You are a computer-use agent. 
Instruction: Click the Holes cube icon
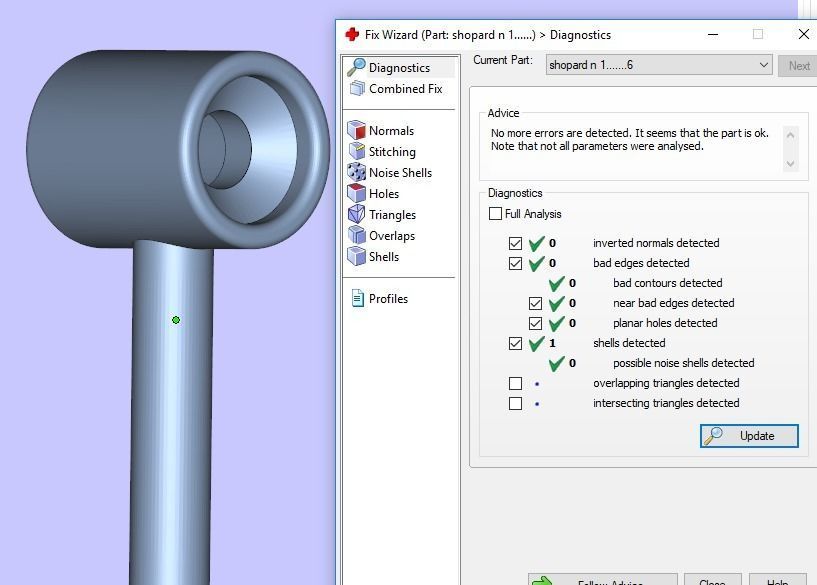pos(356,193)
